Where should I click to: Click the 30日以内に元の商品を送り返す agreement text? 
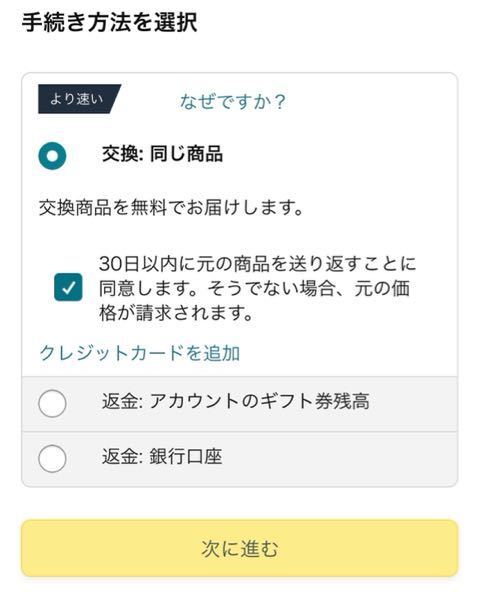tap(257, 289)
